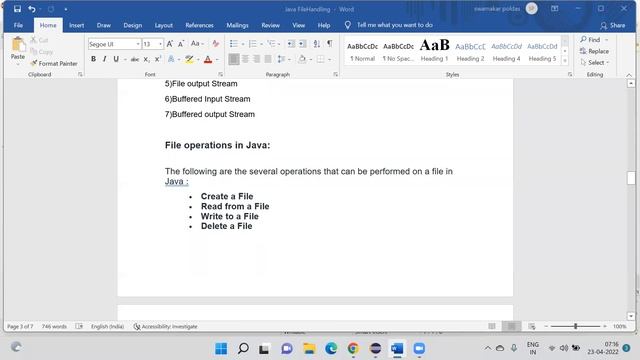Undo the last action
This screenshot has width=640, height=360.
(x=31, y=9)
